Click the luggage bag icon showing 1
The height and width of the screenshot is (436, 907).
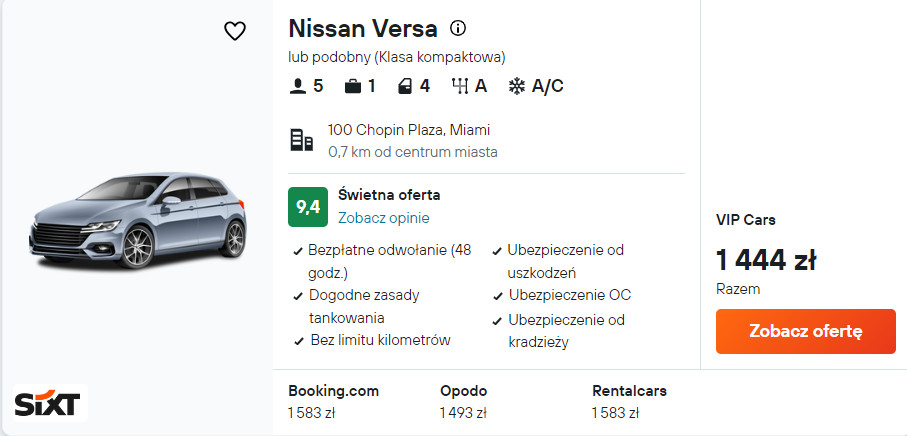tap(352, 86)
